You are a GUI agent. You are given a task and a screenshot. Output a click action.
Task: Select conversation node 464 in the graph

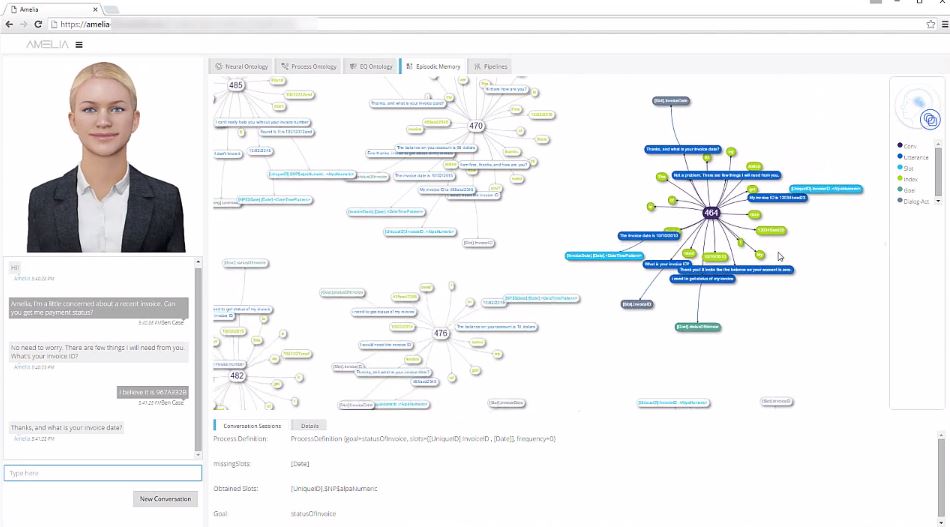(711, 213)
